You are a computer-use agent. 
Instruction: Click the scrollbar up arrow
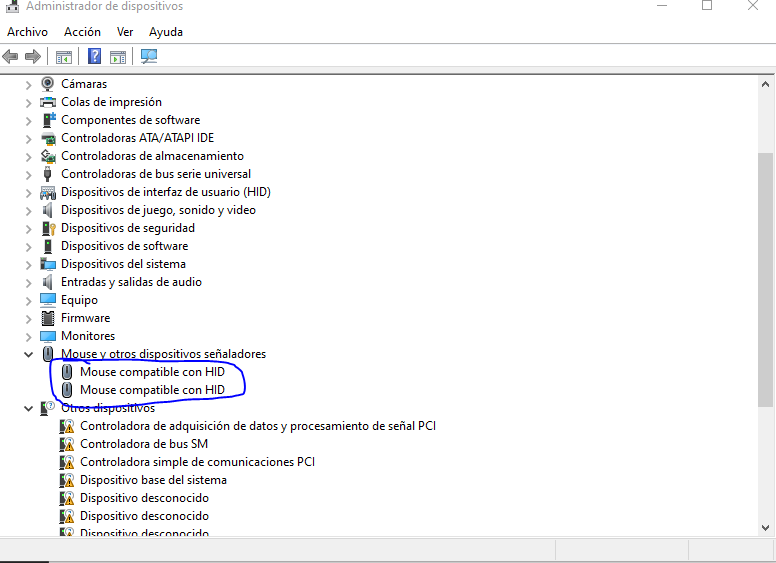(765, 85)
